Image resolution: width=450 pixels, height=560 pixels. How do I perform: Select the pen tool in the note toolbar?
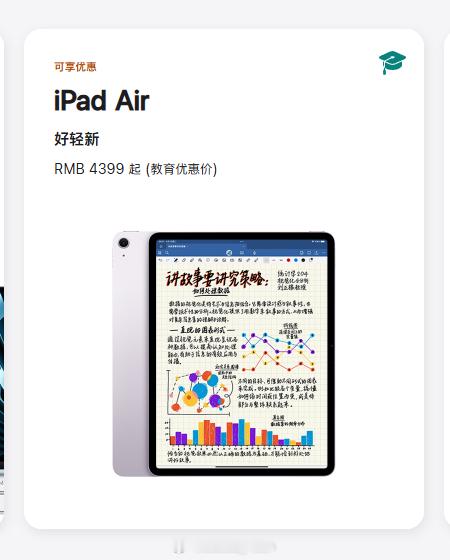(x=175, y=260)
